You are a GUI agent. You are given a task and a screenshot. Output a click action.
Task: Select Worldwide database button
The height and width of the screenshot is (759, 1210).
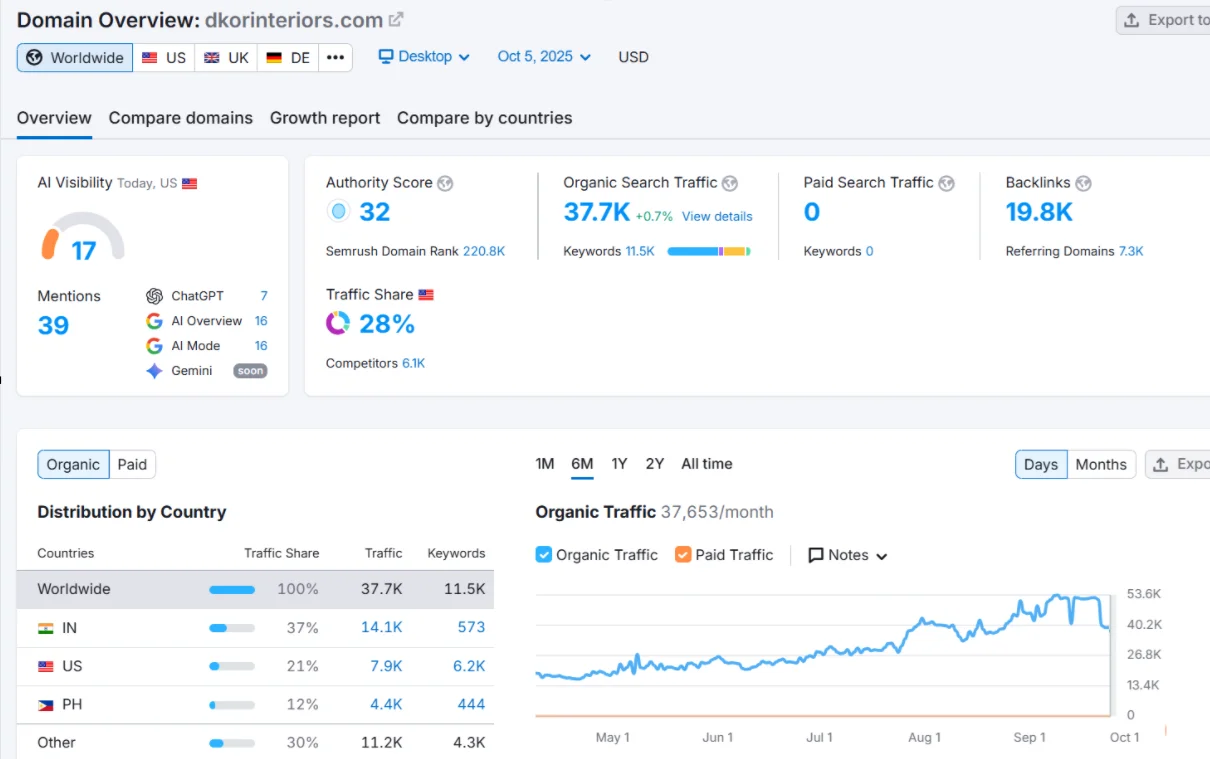(75, 58)
